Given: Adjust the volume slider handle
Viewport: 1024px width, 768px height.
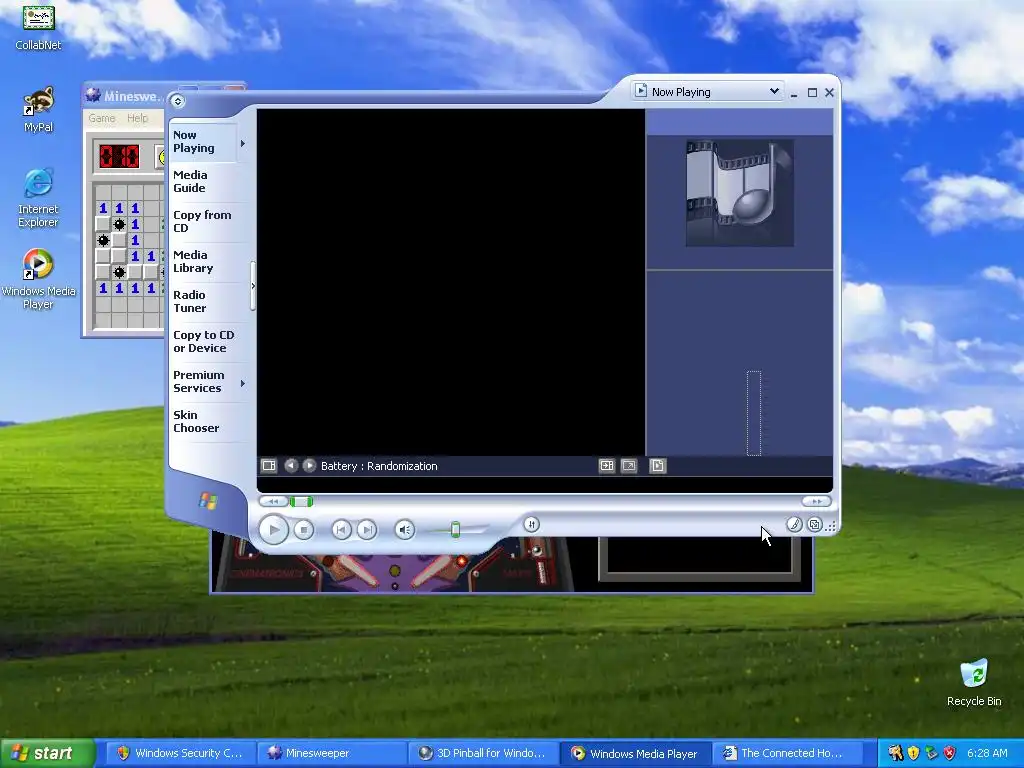Looking at the screenshot, I should [x=455, y=530].
